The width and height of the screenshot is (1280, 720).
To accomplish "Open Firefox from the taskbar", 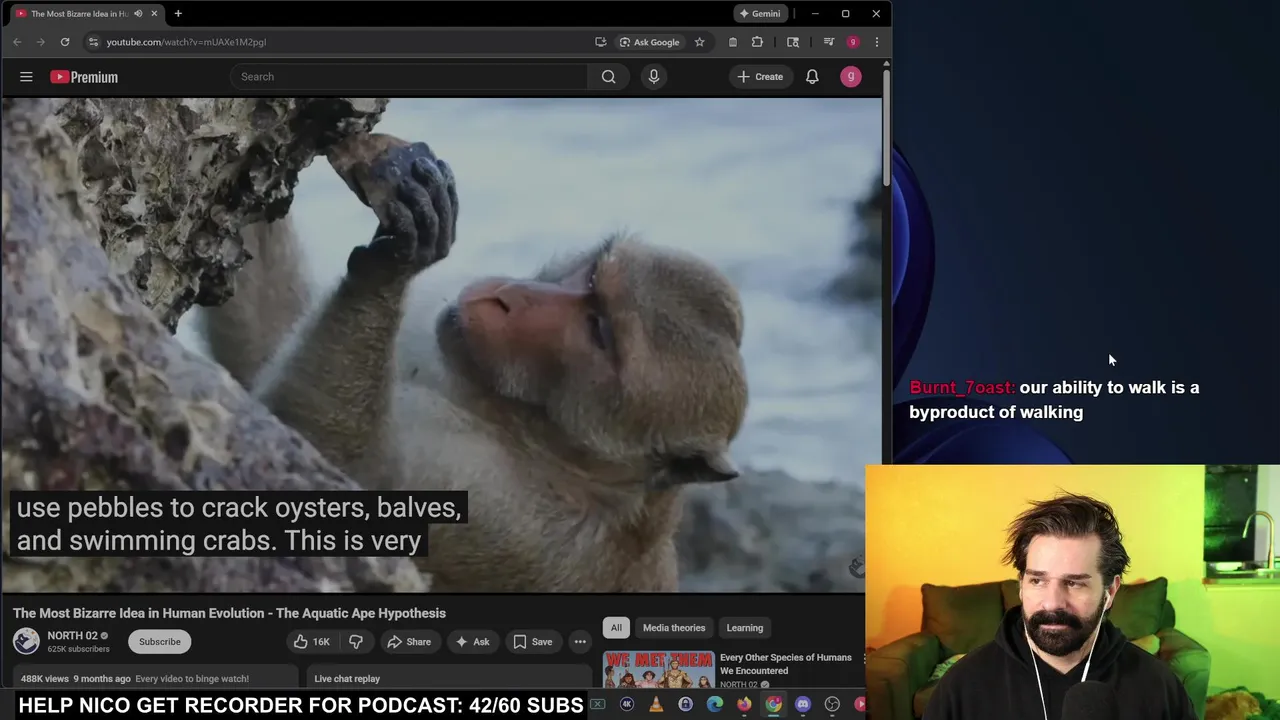I will tap(744, 705).
